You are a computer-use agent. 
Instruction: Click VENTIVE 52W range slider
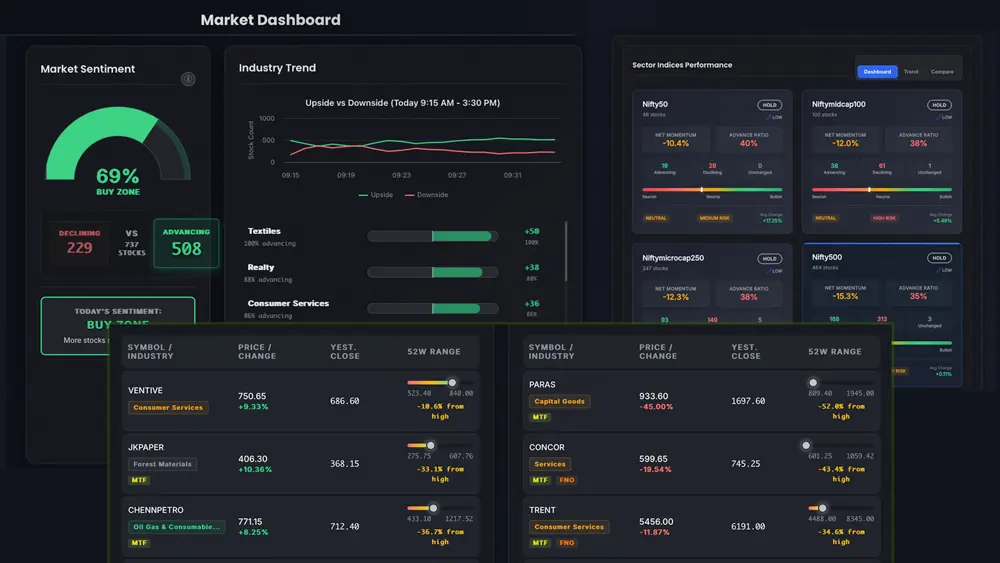tap(440, 383)
